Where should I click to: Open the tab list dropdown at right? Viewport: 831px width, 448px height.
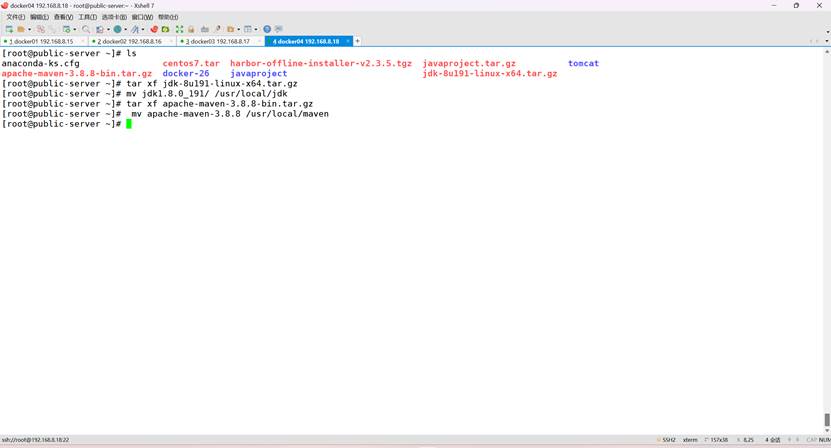[827, 41]
